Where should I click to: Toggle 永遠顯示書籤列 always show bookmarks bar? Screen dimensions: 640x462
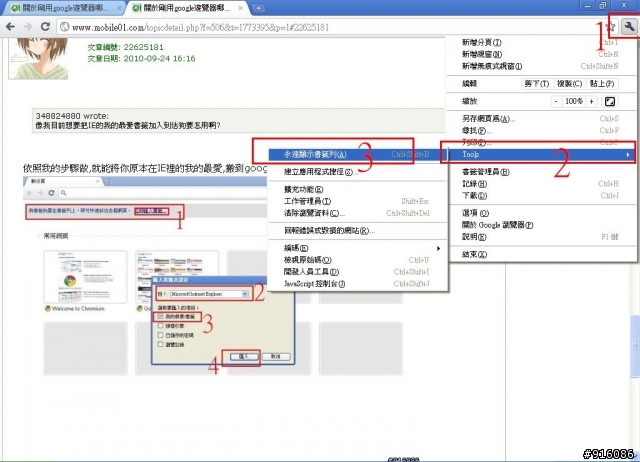[x=358, y=154]
